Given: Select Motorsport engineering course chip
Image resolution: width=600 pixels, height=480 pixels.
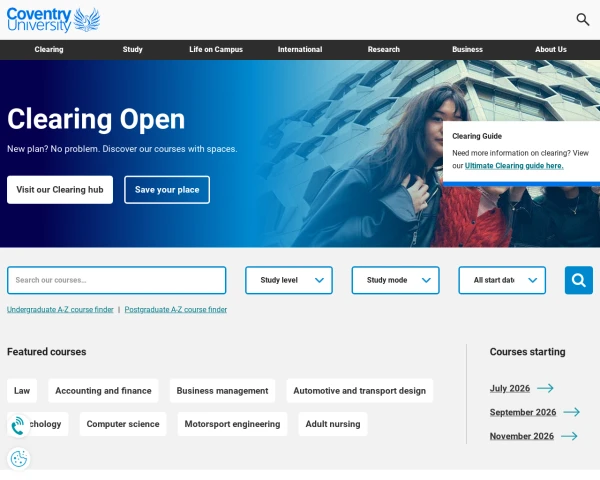Looking at the screenshot, I should [x=232, y=424].
